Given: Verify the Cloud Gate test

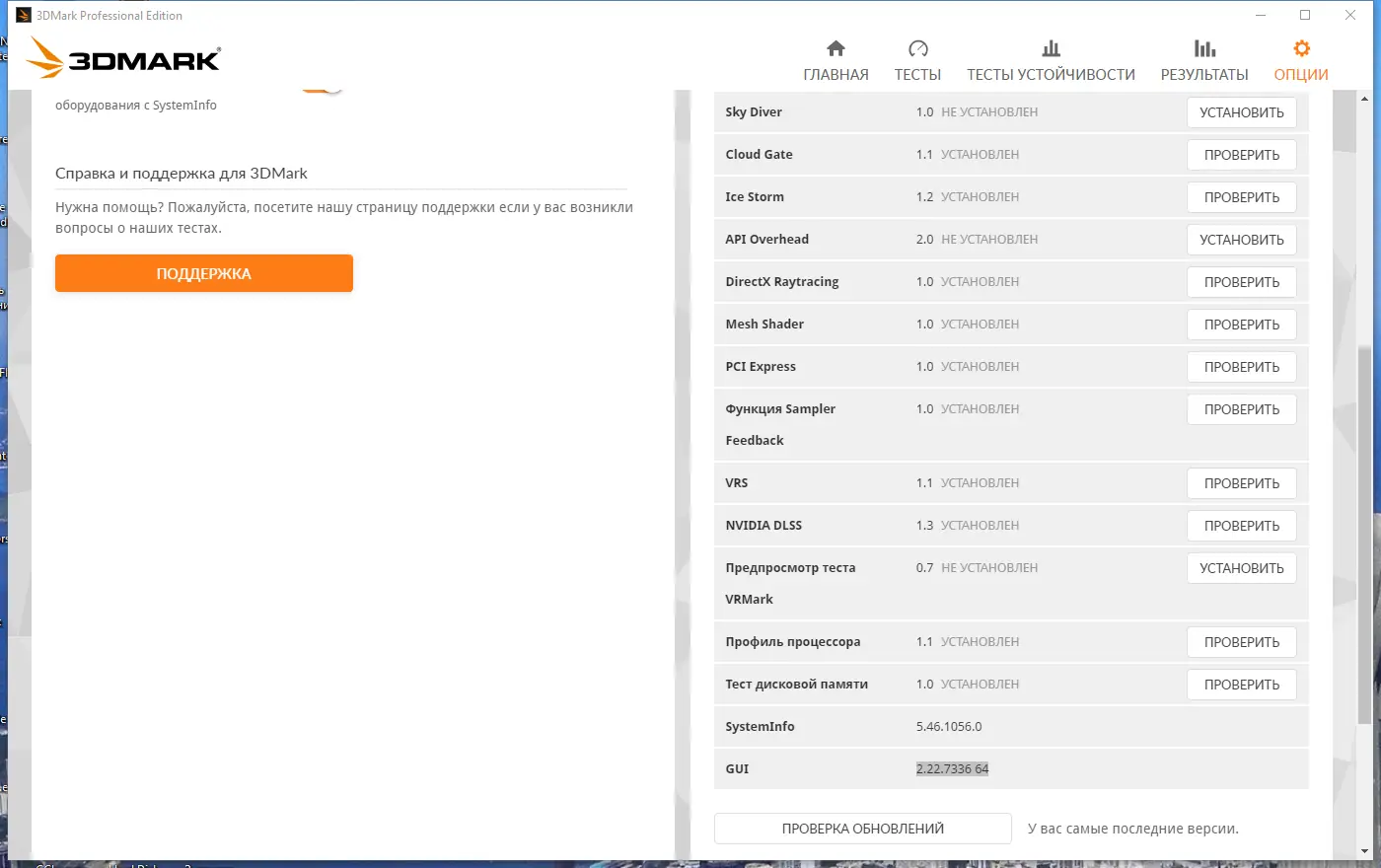Looking at the screenshot, I should 1242,155.
